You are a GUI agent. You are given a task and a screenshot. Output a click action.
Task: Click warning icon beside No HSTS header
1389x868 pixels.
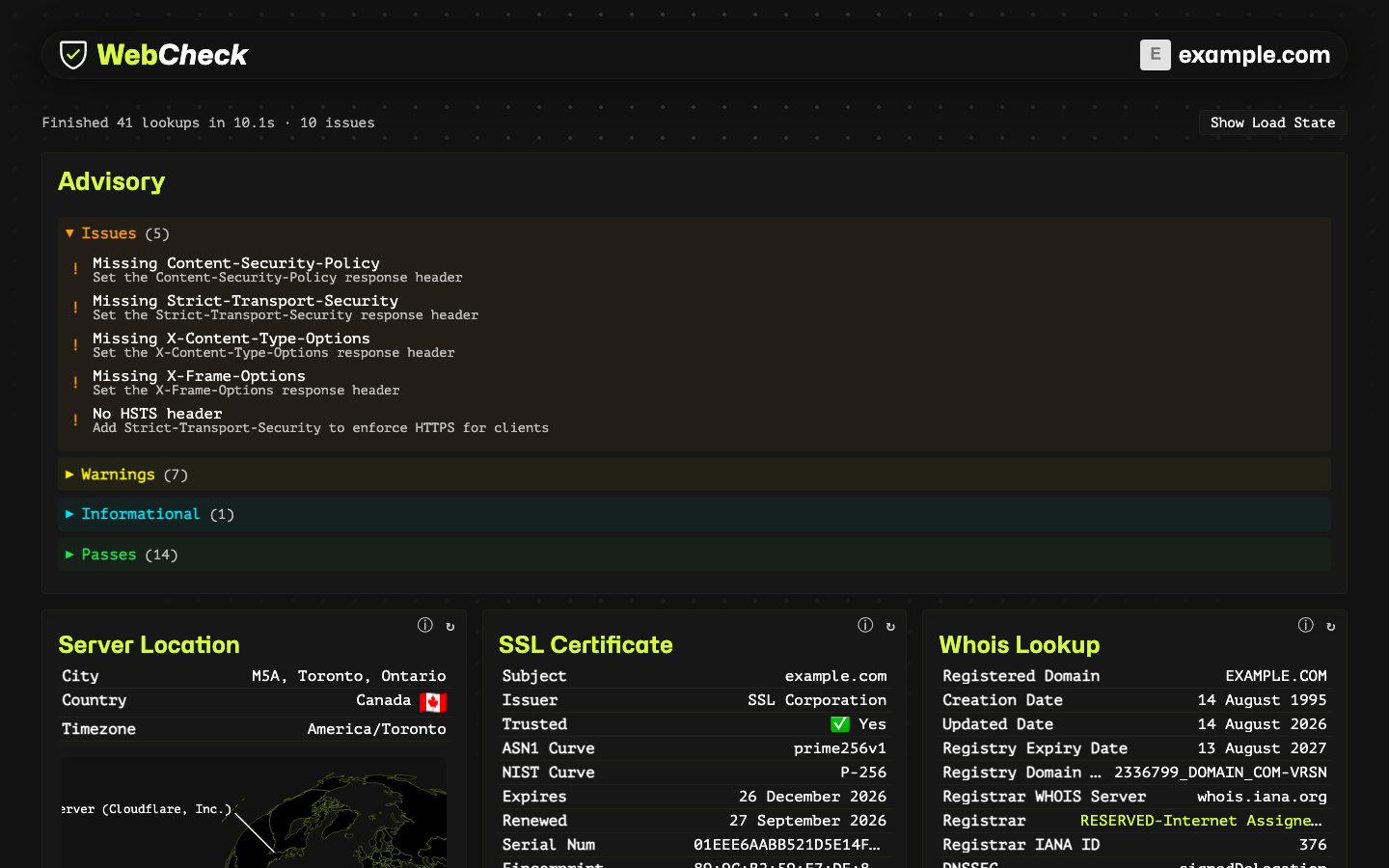pos(75,420)
